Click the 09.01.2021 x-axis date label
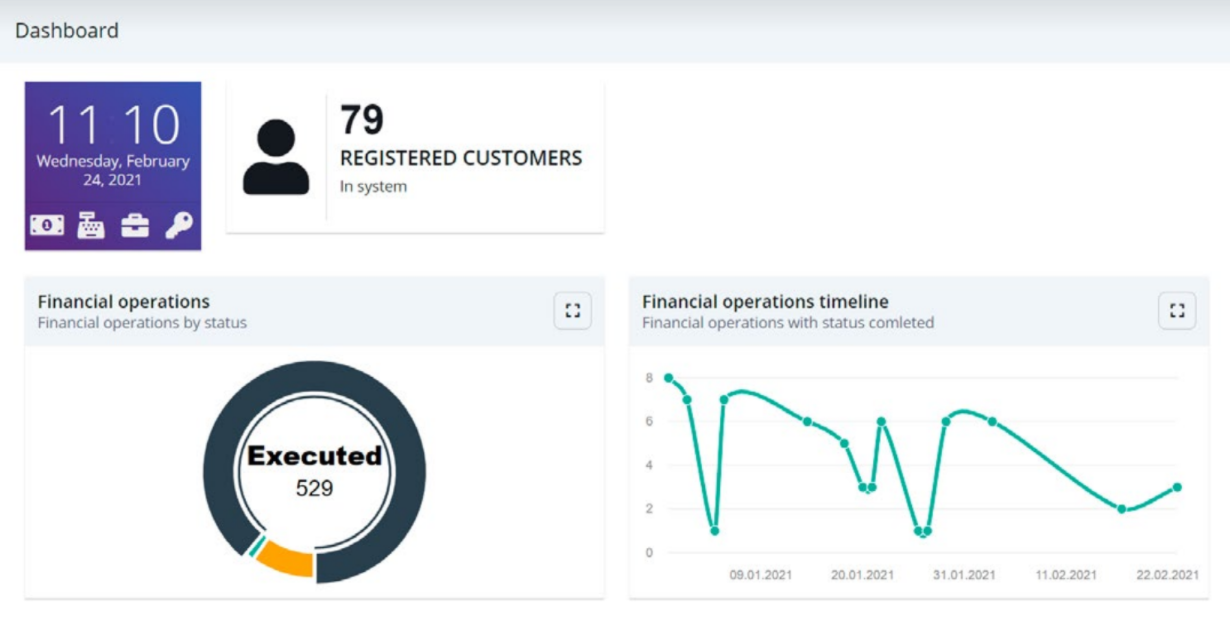Viewport: 1230px width, 625px height. 760,575
